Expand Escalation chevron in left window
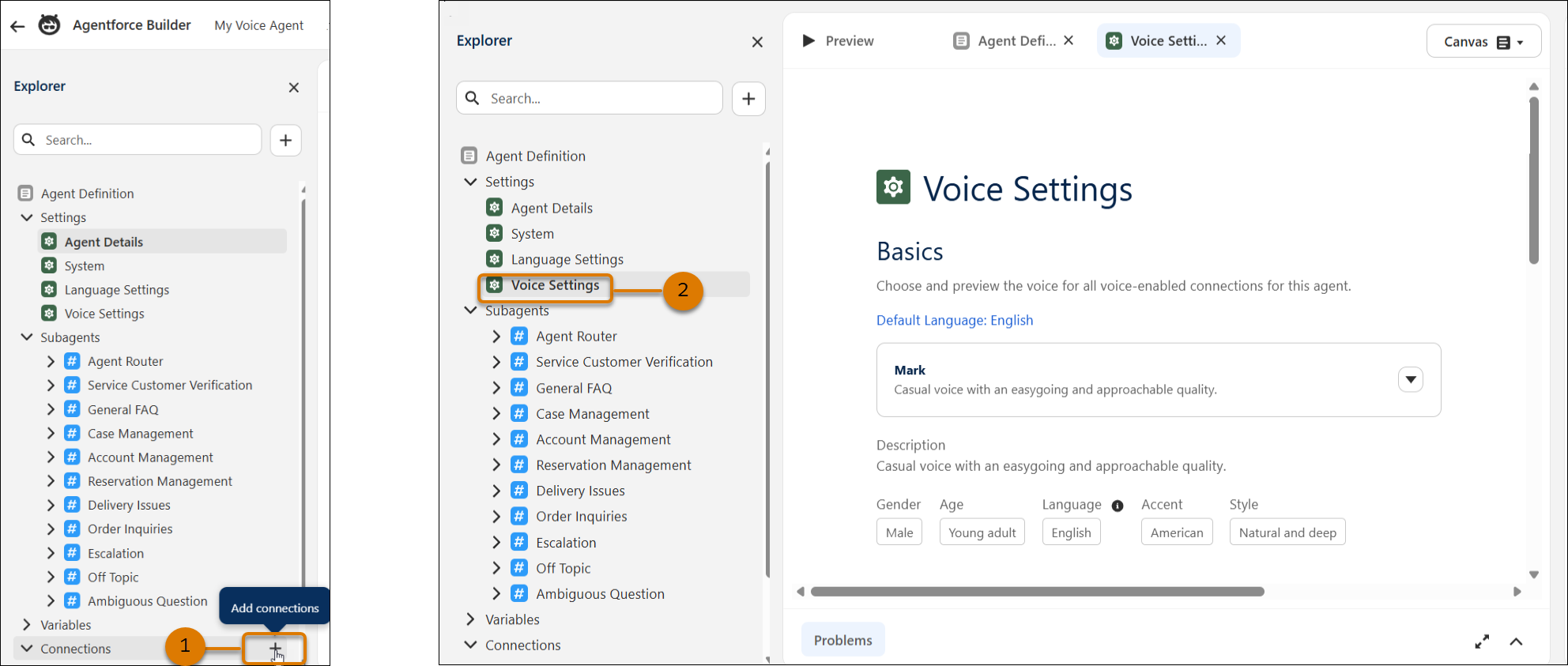1568x666 pixels. click(x=51, y=553)
